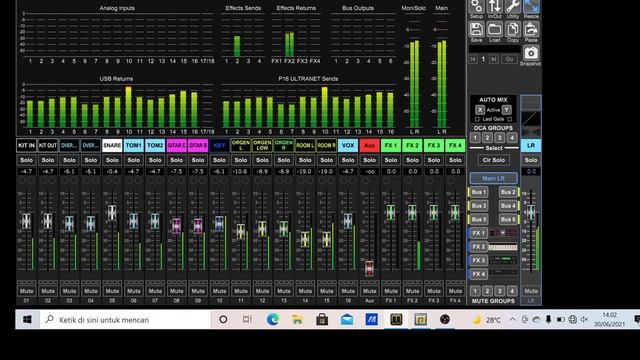The width and height of the screenshot is (640, 360).
Task: Select the Bus 2 sends layer
Action: pos(509,192)
